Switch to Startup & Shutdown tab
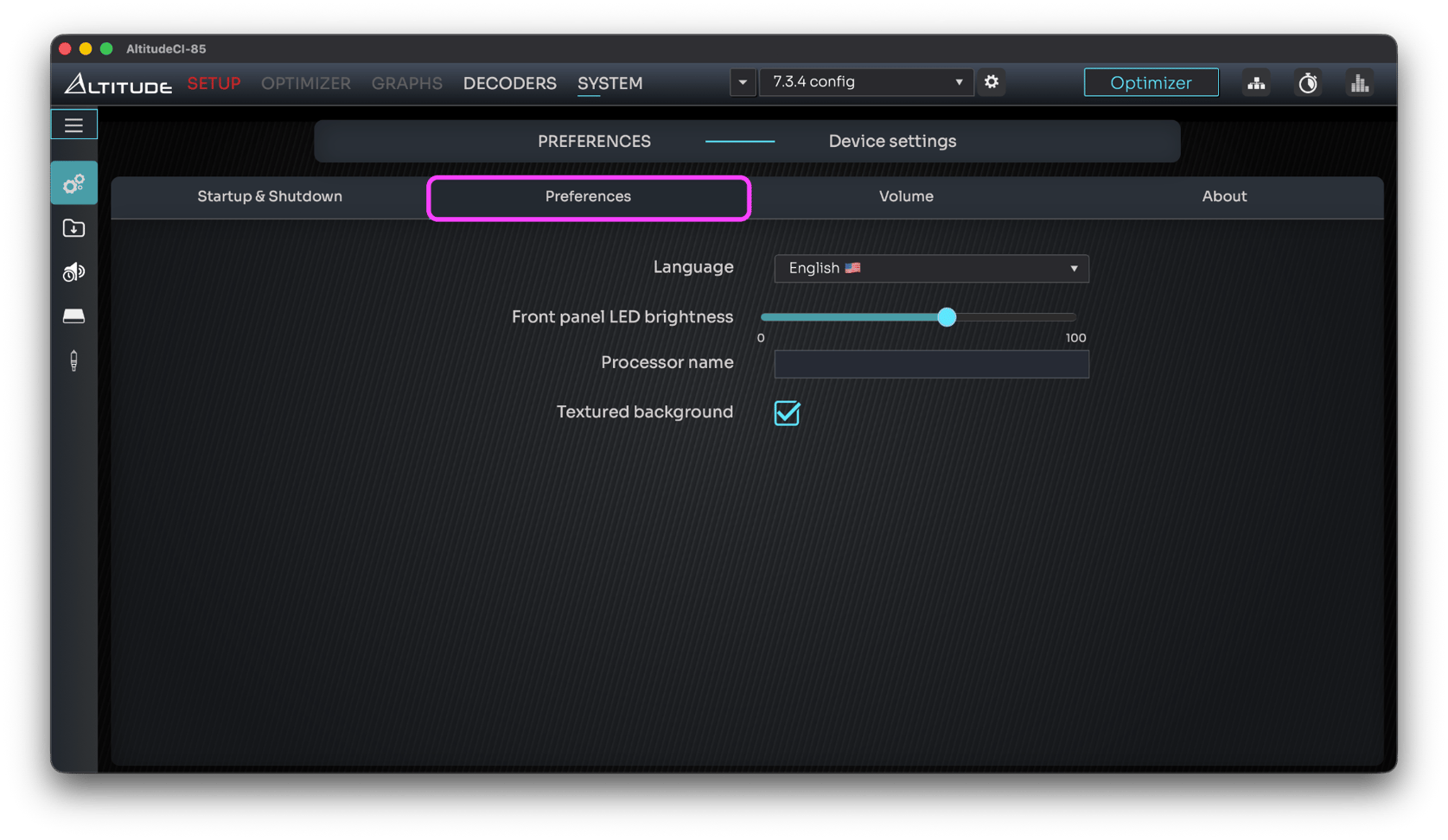 270,197
